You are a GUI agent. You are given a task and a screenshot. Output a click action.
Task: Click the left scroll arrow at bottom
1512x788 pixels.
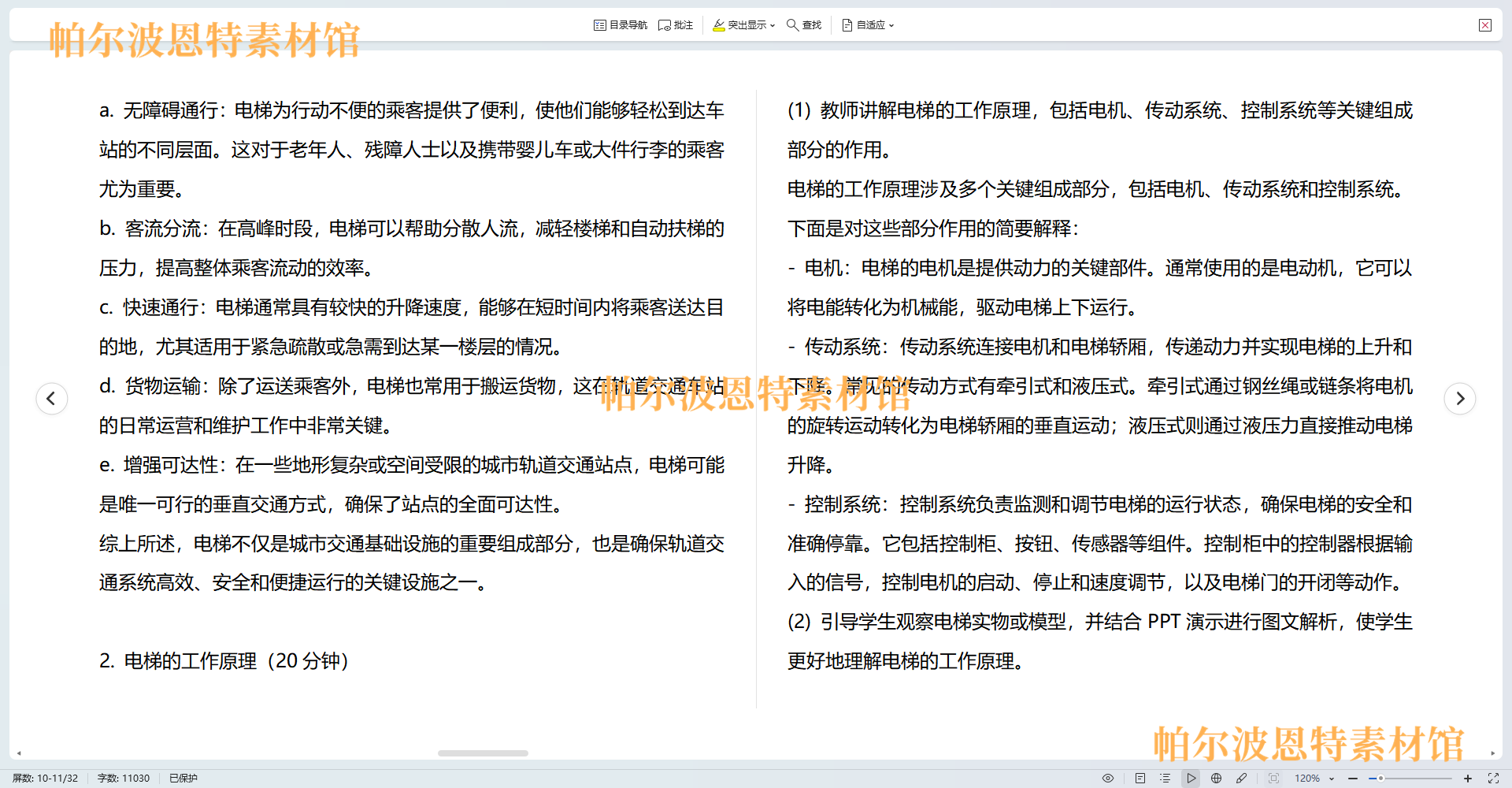(19, 753)
